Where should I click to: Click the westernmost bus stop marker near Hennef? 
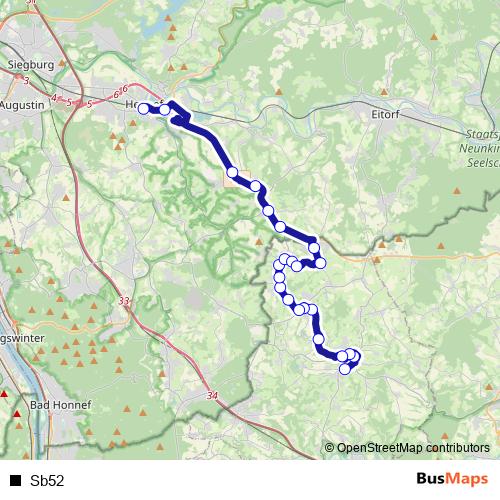[x=143, y=109]
